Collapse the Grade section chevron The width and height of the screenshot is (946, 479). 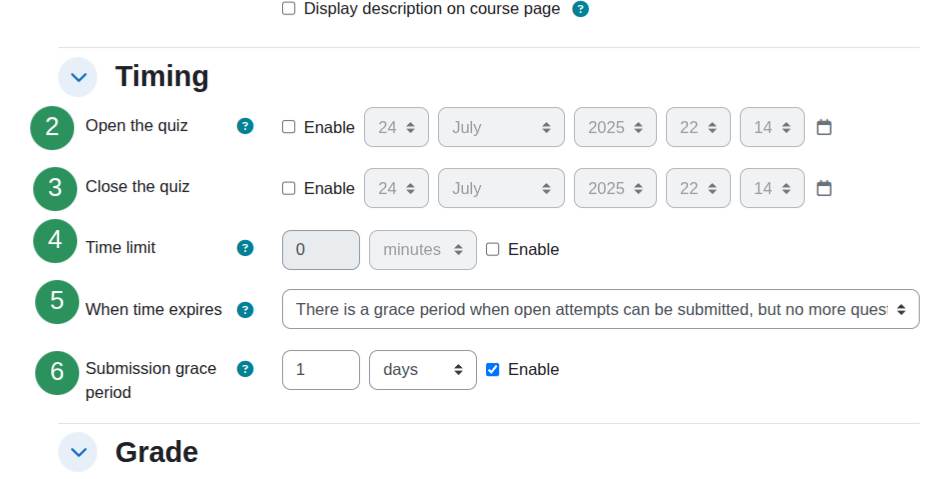click(78, 452)
